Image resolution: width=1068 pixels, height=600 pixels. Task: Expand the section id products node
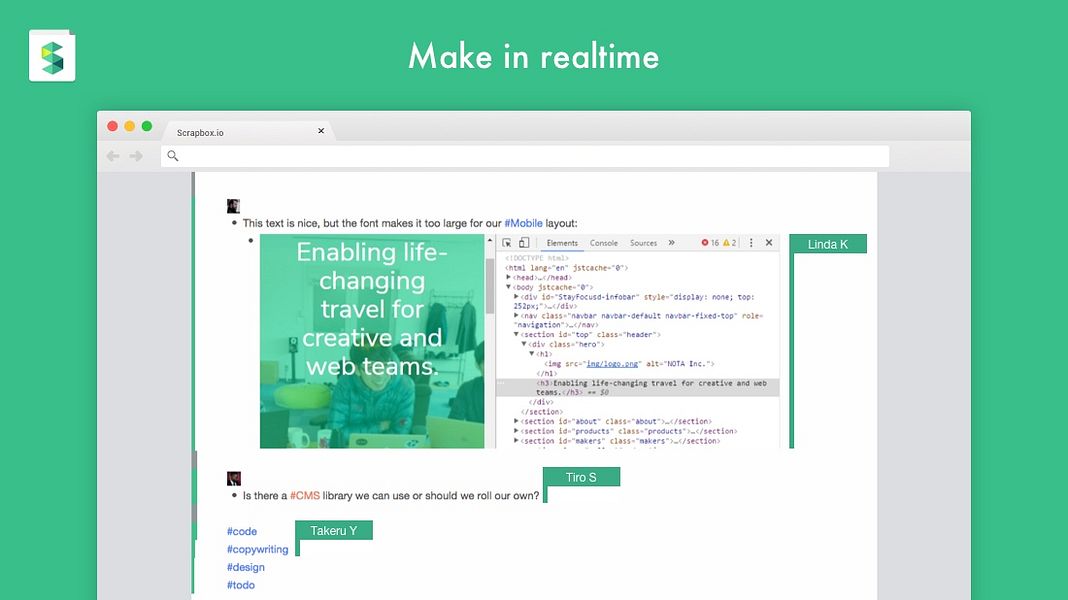516,430
